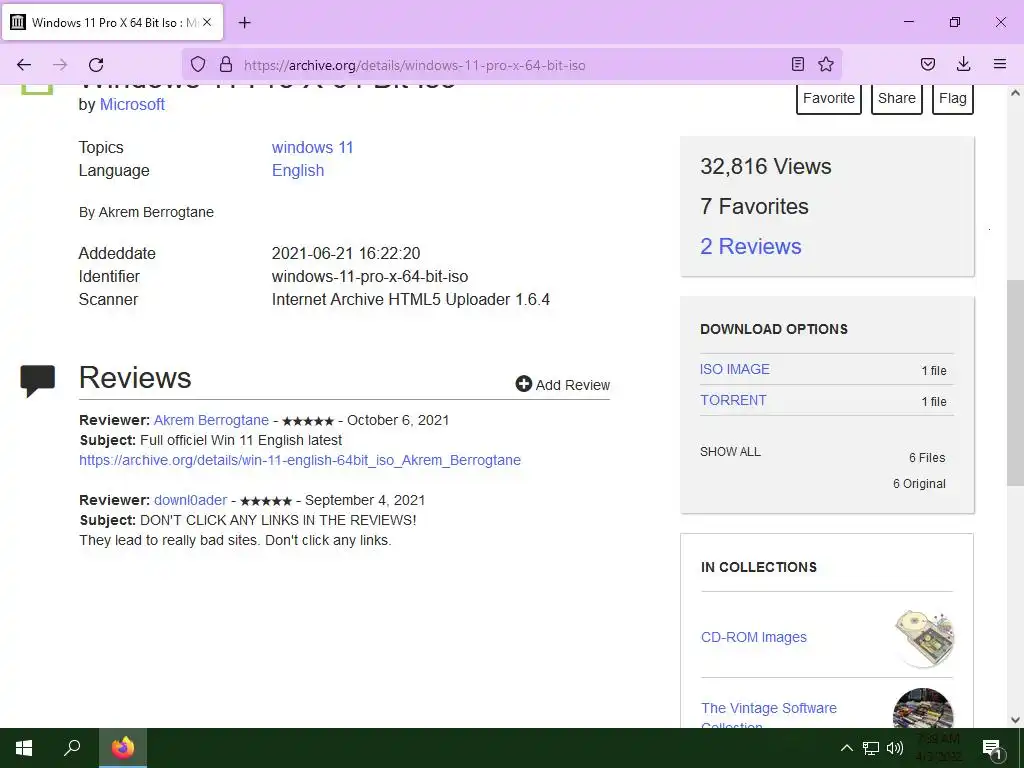Click The Vintage Software collection thumbnail
Viewport: 1024px width, 768px height.
[x=923, y=709]
